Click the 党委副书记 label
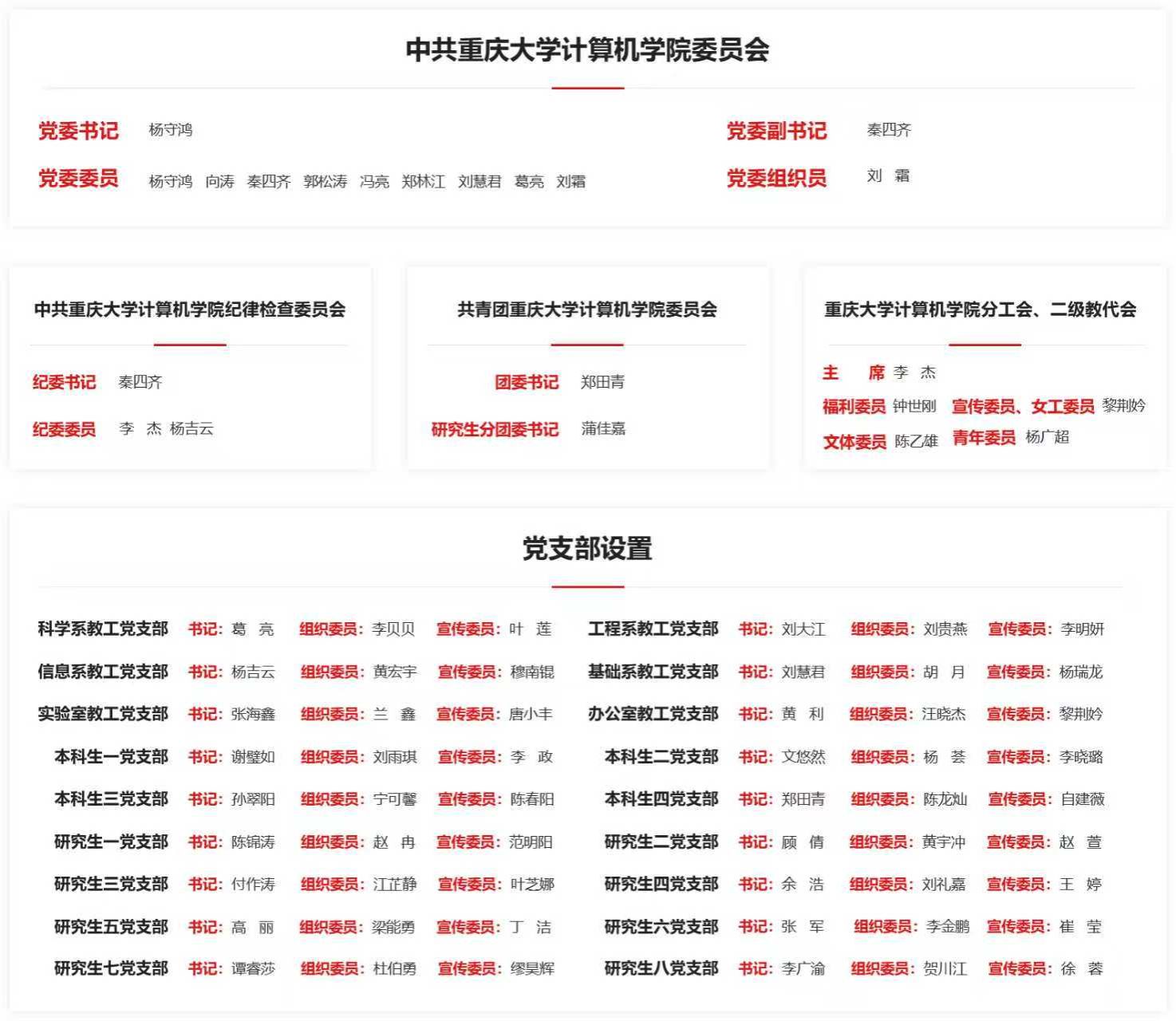 tap(775, 131)
